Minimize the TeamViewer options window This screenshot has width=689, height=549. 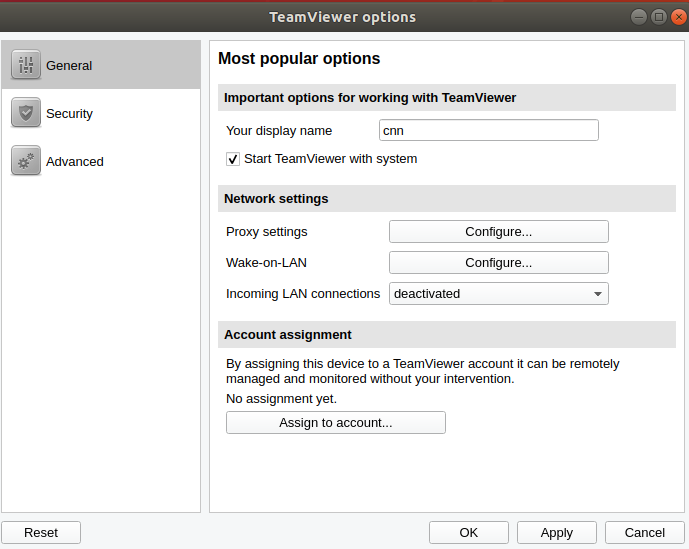click(x=638, y=17)
